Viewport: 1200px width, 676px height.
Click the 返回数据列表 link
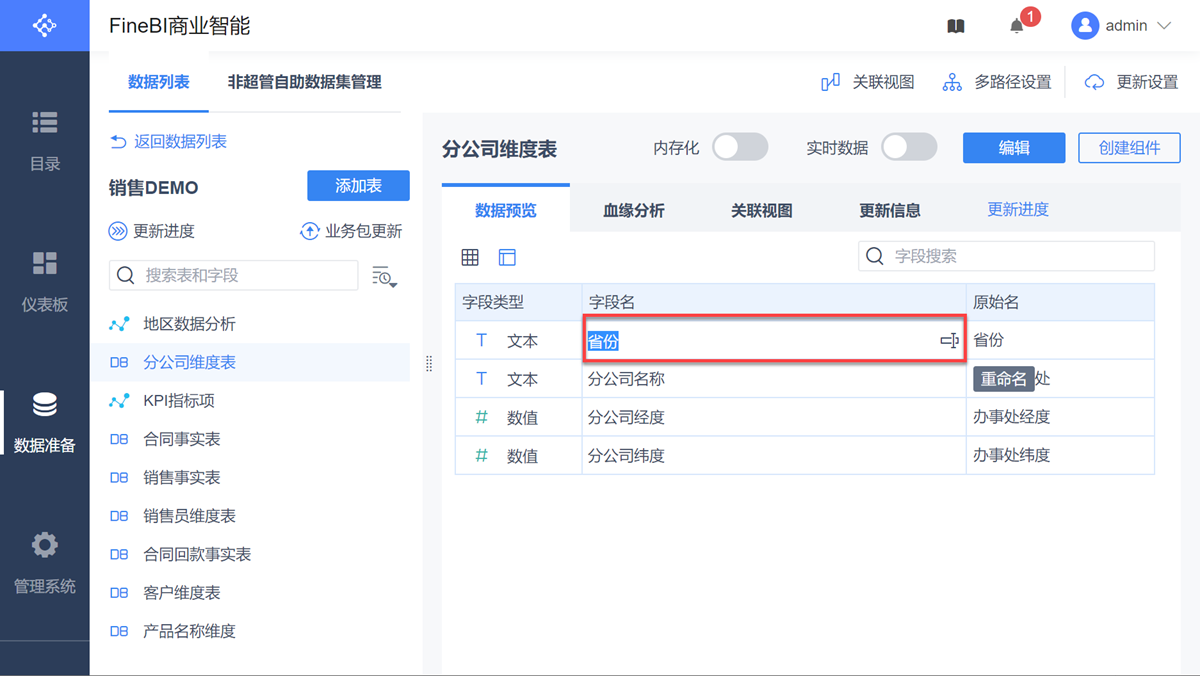pyautogui.click(x=168, y=142)
